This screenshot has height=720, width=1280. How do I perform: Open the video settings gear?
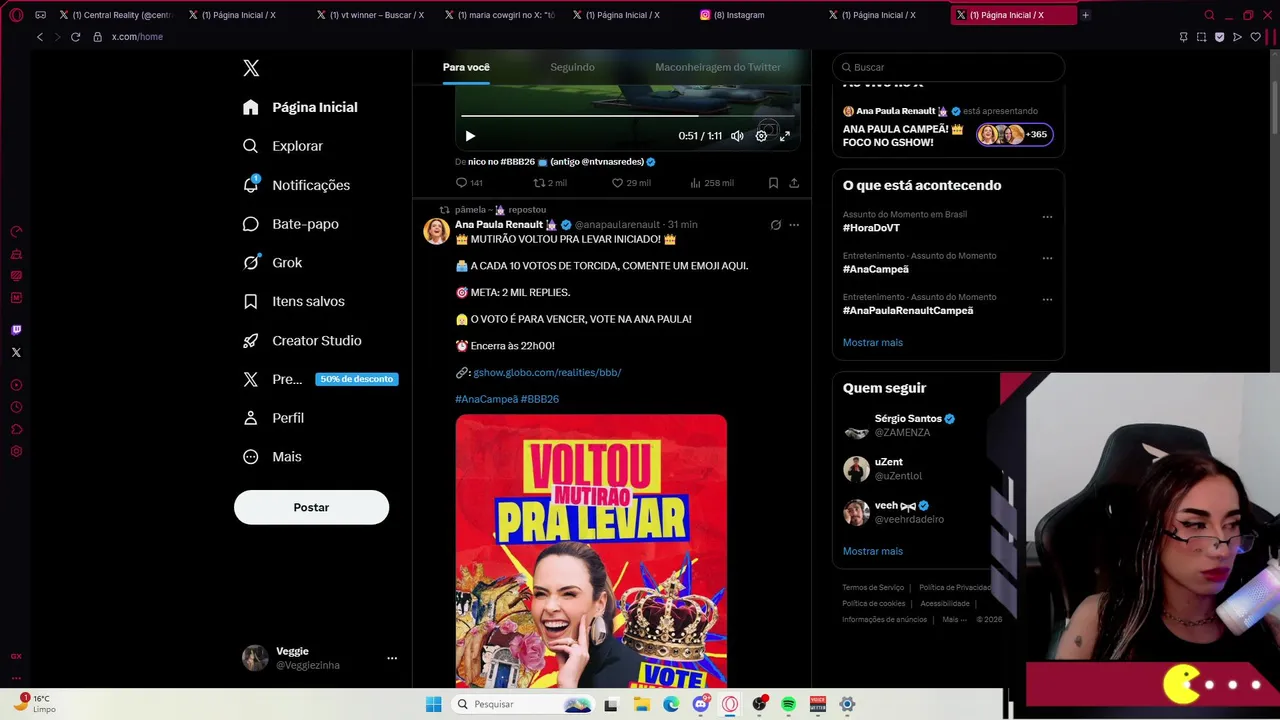coord(761,136)
